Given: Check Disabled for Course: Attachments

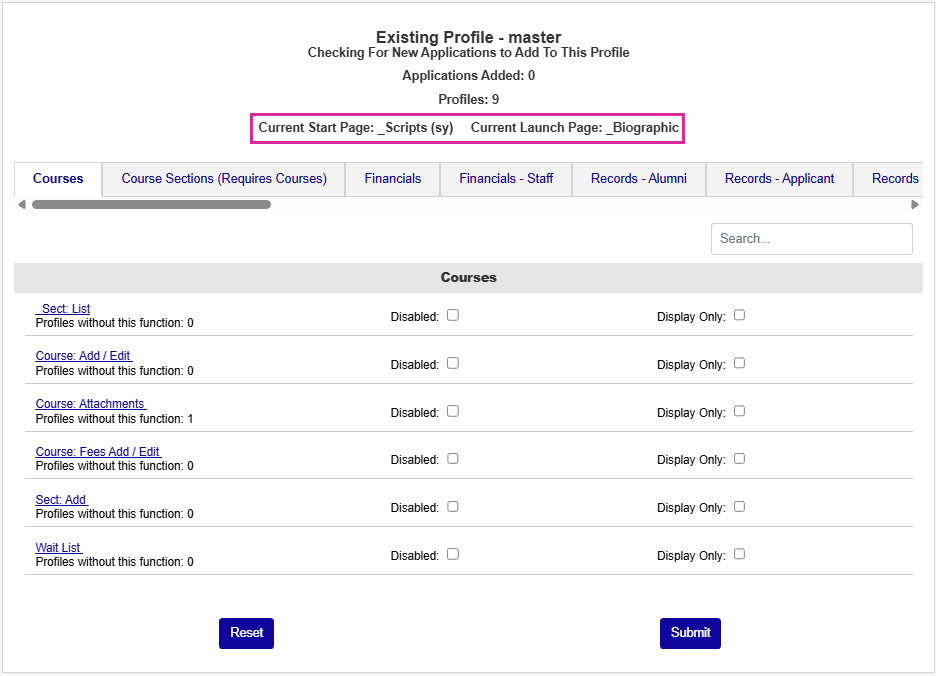Looking at the screenshot, I should click(x=453, y=411).
